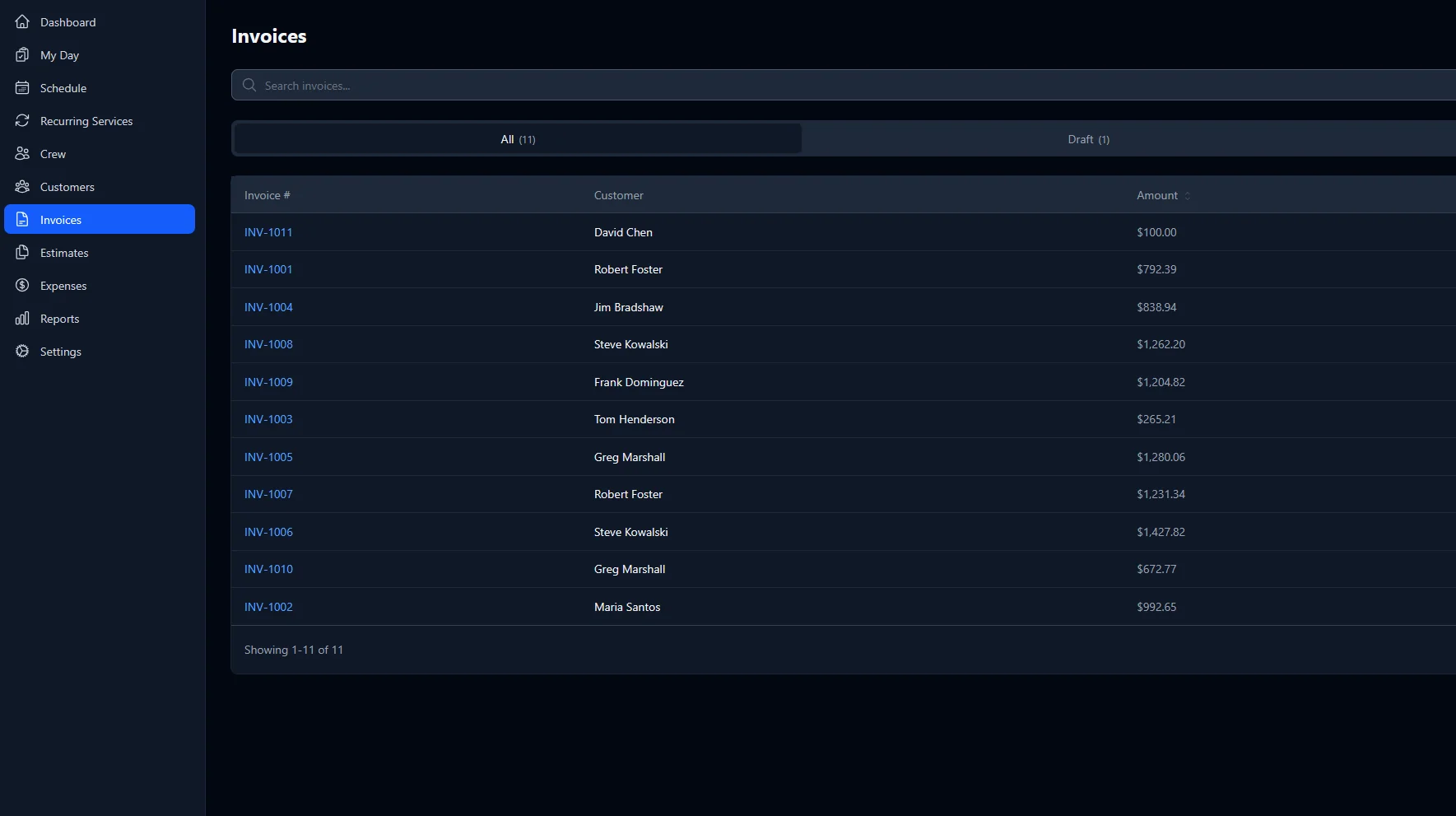
Task: Click the Invoices page heading
Action: (x=269, y=36)
